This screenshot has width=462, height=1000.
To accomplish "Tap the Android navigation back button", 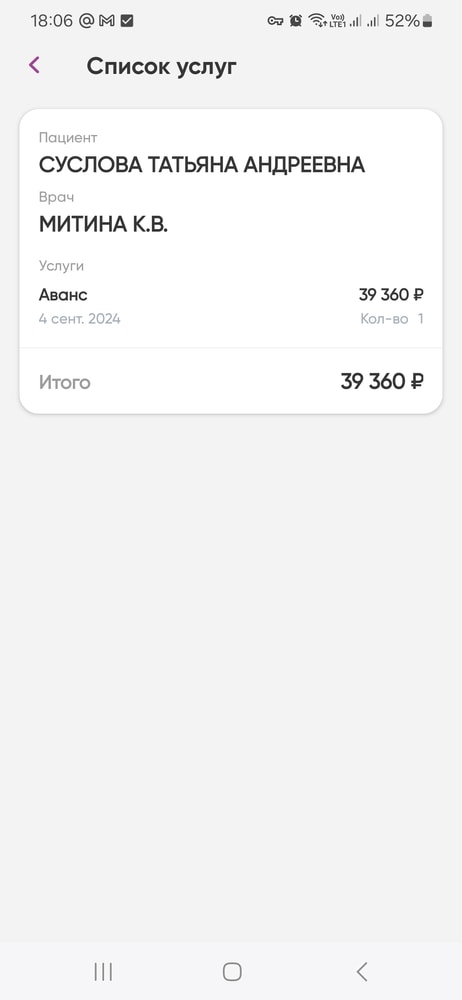I will click(x=362, y=971).
